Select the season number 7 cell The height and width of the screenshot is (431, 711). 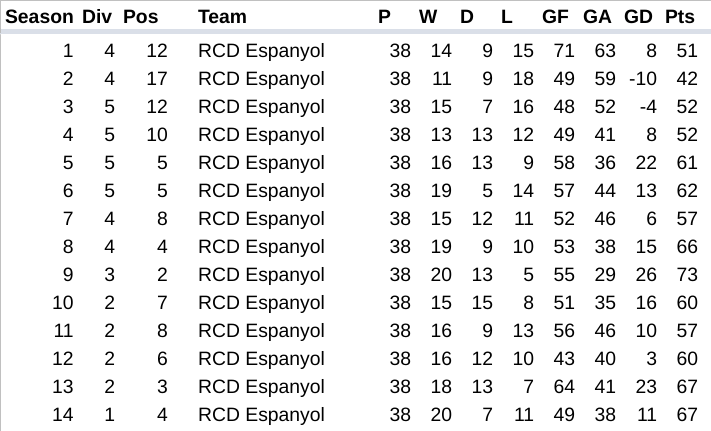pyautogui.click(x=68, y=219)
